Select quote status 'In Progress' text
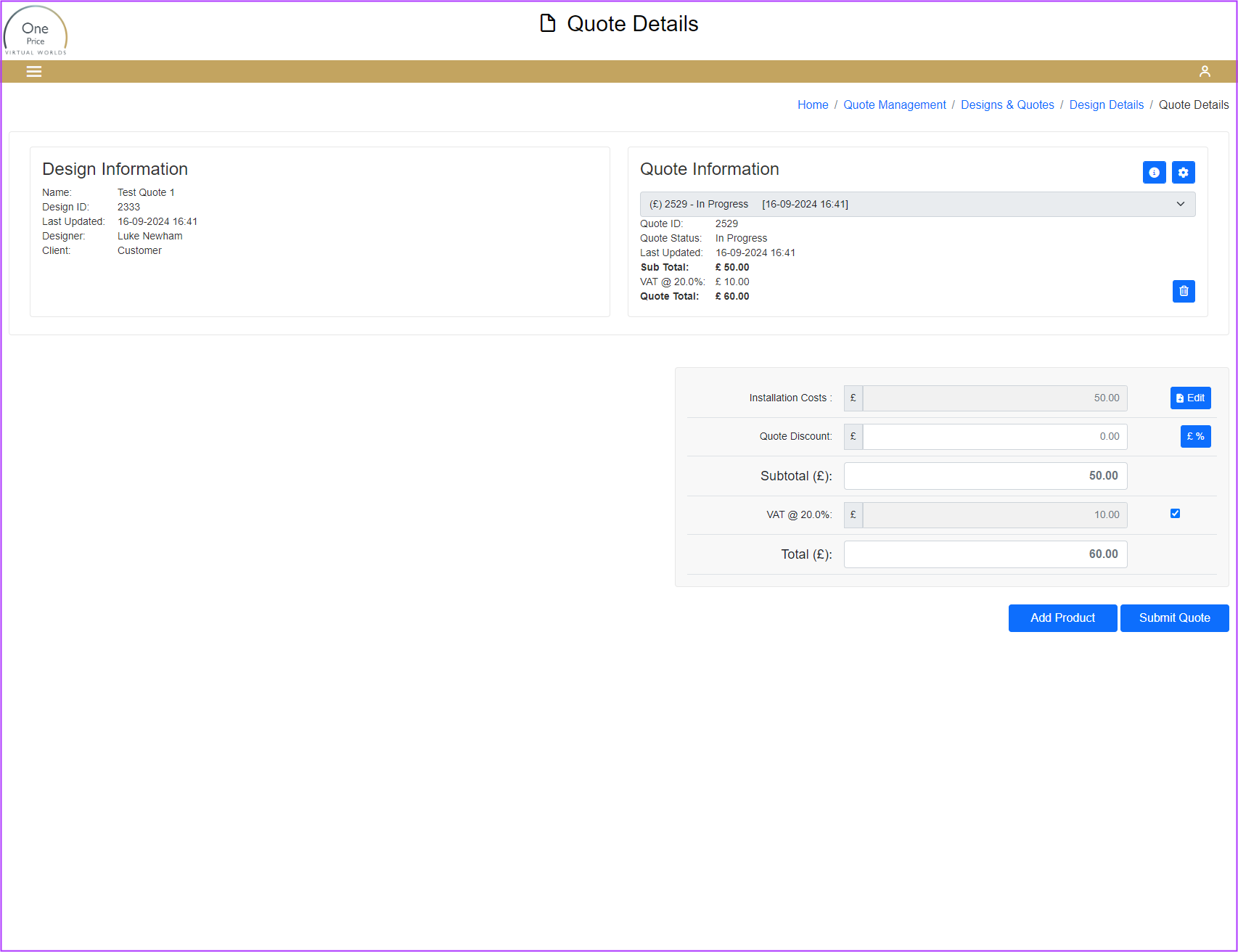Viewport: 1238px width, 952px height. coord(741,238)
